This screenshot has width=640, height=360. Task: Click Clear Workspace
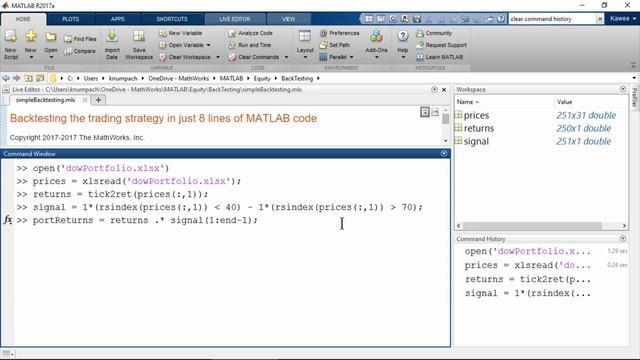[185, 57]
